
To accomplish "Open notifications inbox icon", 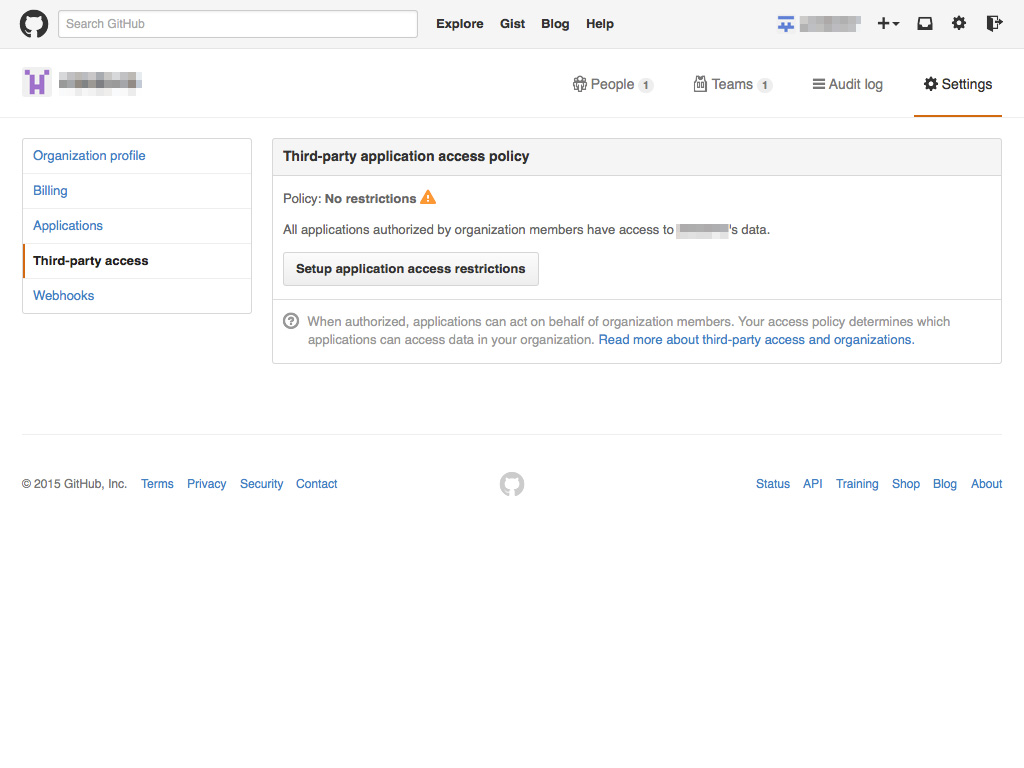I will point(924,23).
